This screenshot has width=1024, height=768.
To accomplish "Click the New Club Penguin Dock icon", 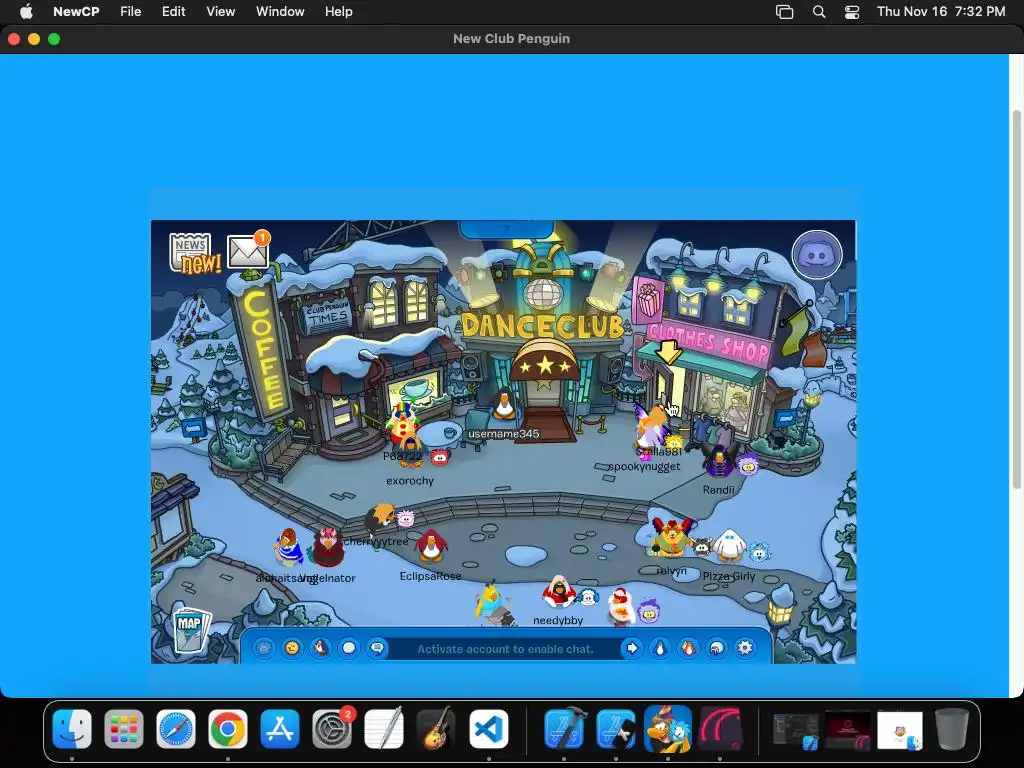I will pyautogui.click(x=667, y=729).
